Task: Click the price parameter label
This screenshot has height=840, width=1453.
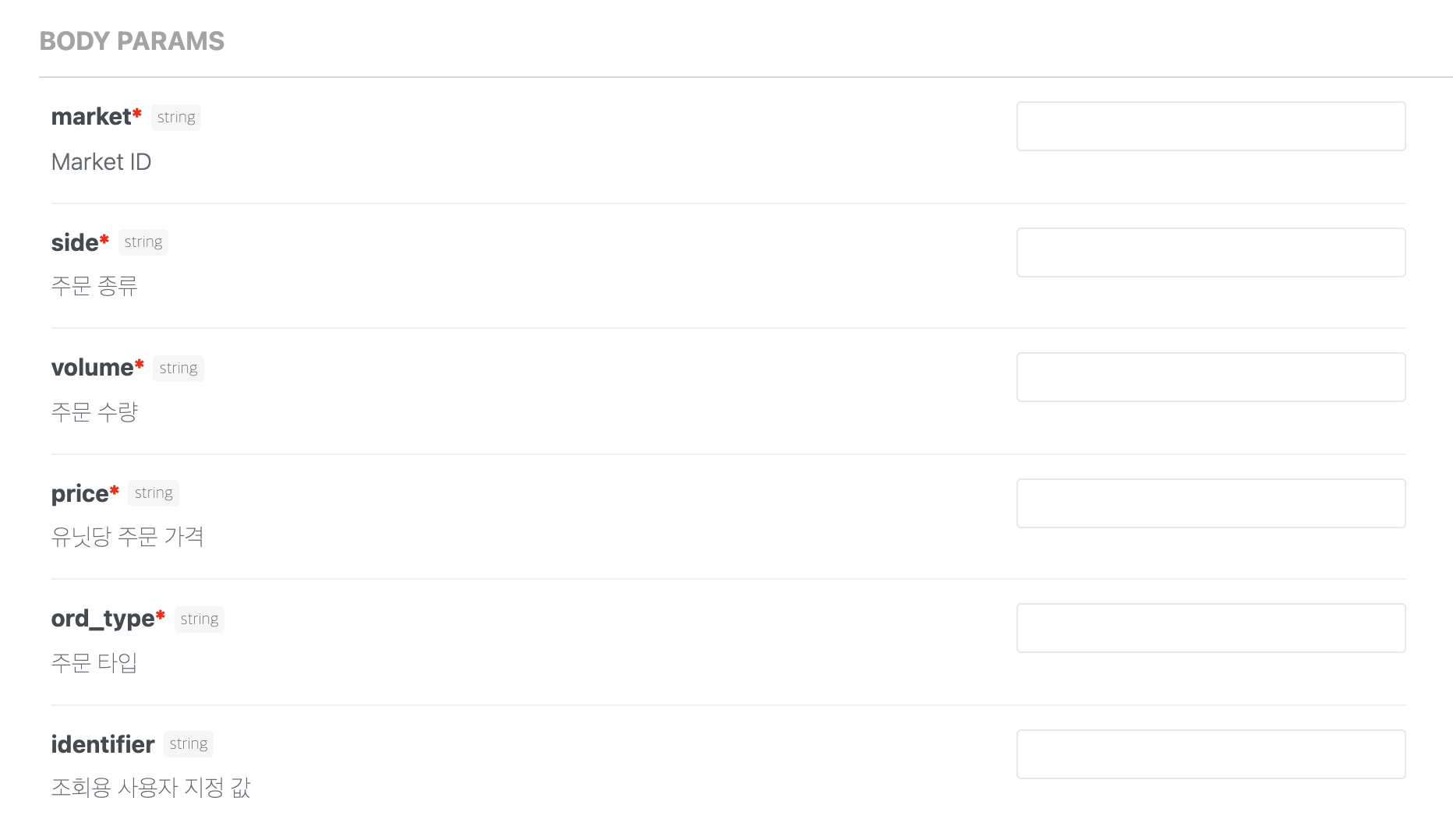Action: tap(80, 494)
